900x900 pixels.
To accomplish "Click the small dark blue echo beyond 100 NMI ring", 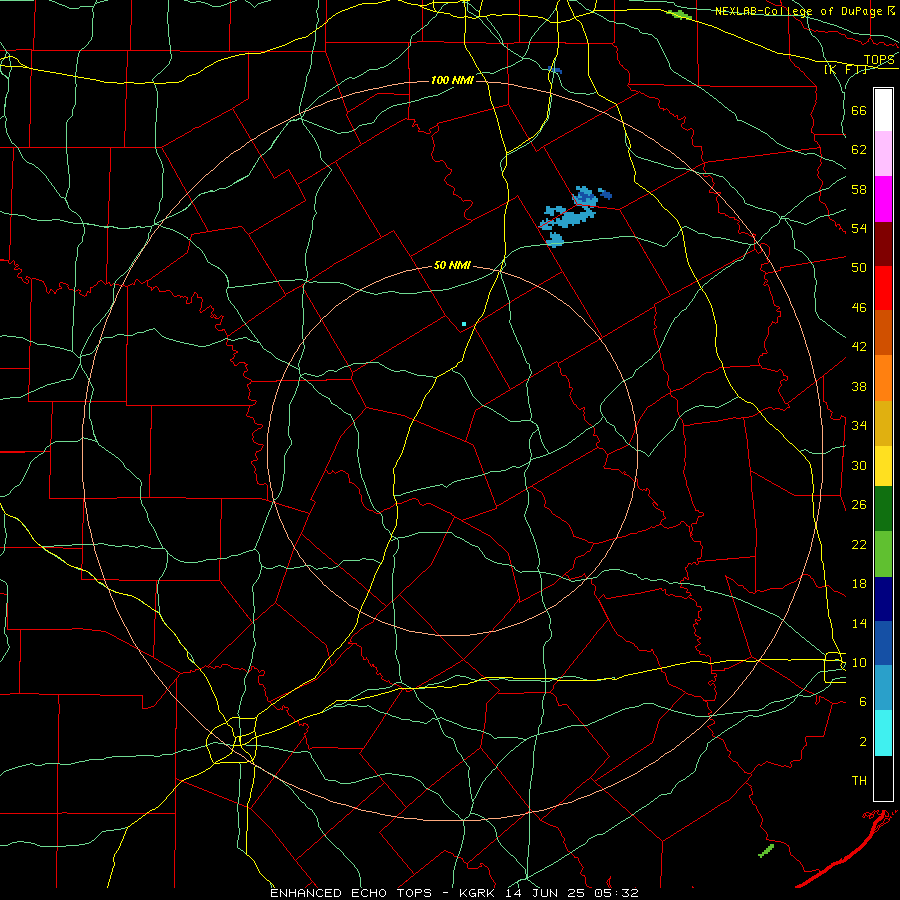I will tap(555, 70).
